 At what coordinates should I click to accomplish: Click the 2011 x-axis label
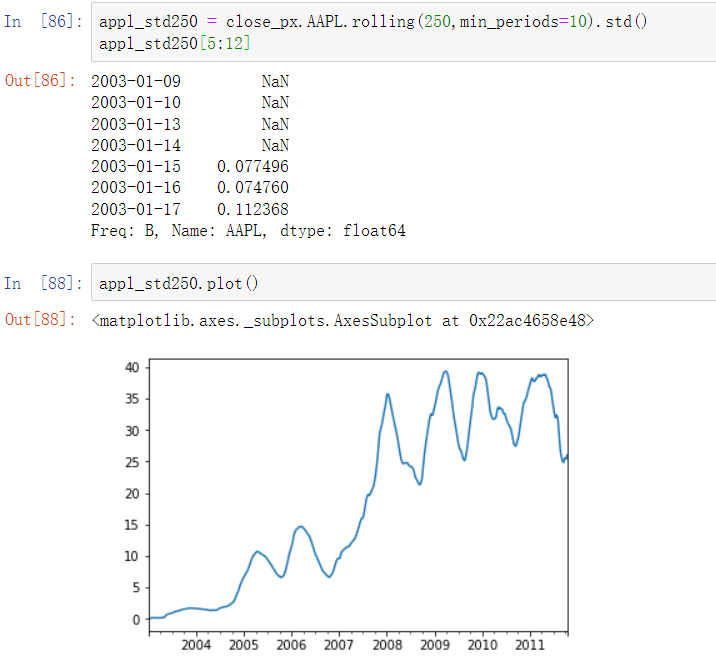[530, 645]
